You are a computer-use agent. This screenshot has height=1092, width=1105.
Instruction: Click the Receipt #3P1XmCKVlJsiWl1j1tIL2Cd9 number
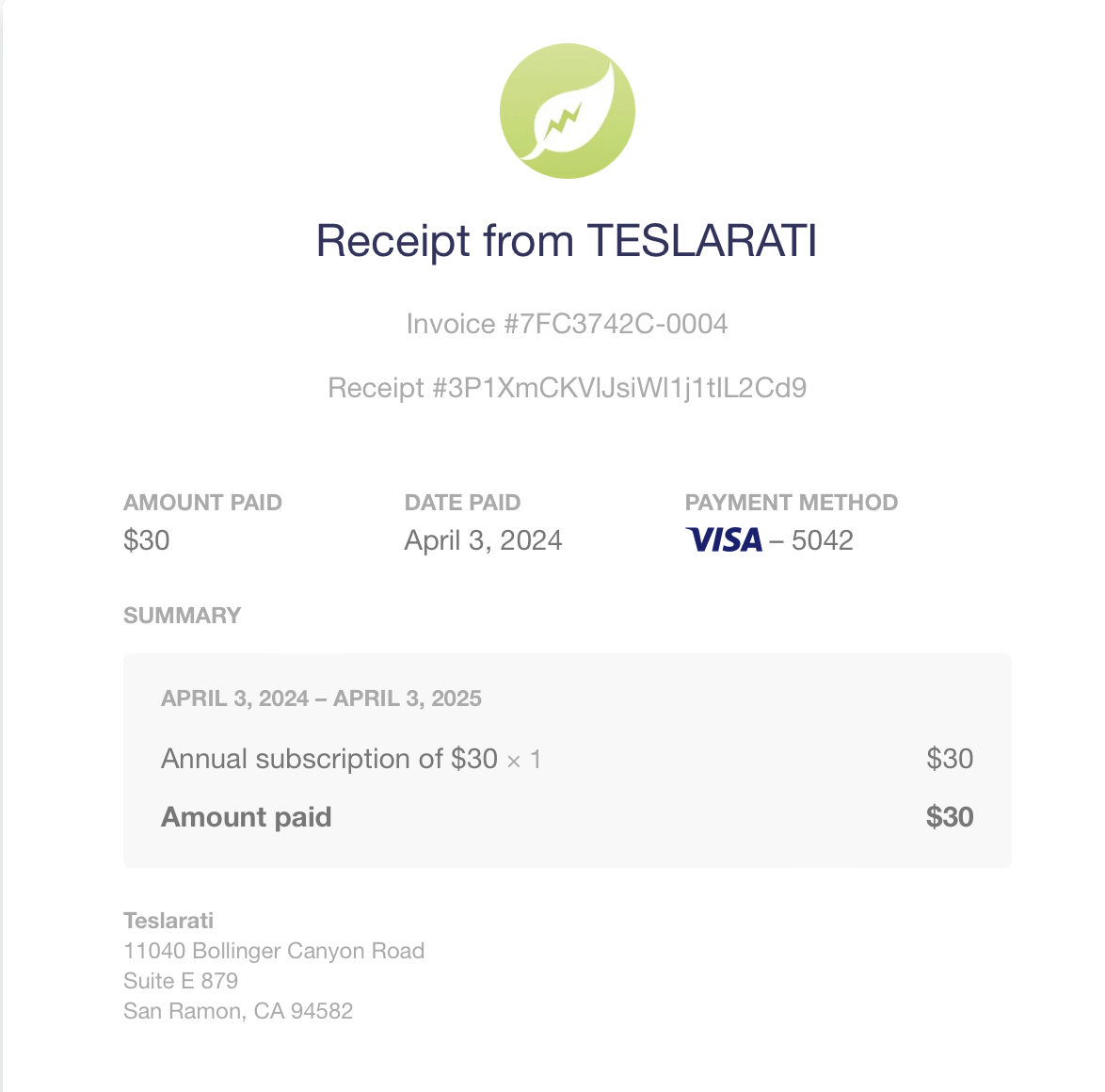point(567,388)
